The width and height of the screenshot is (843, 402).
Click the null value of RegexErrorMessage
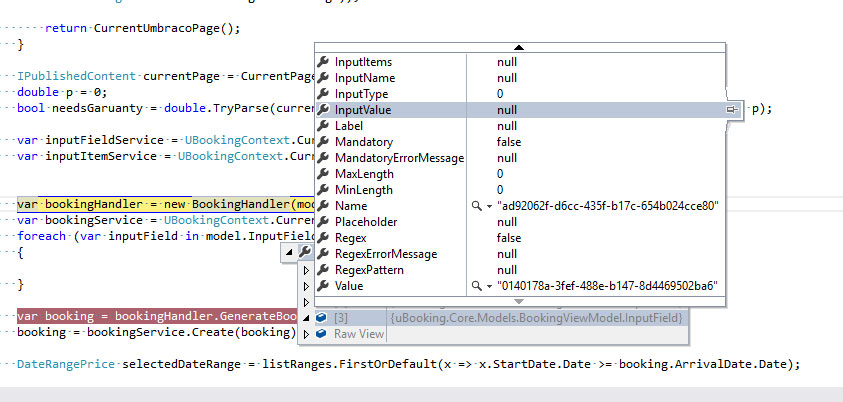coord(507,254)
